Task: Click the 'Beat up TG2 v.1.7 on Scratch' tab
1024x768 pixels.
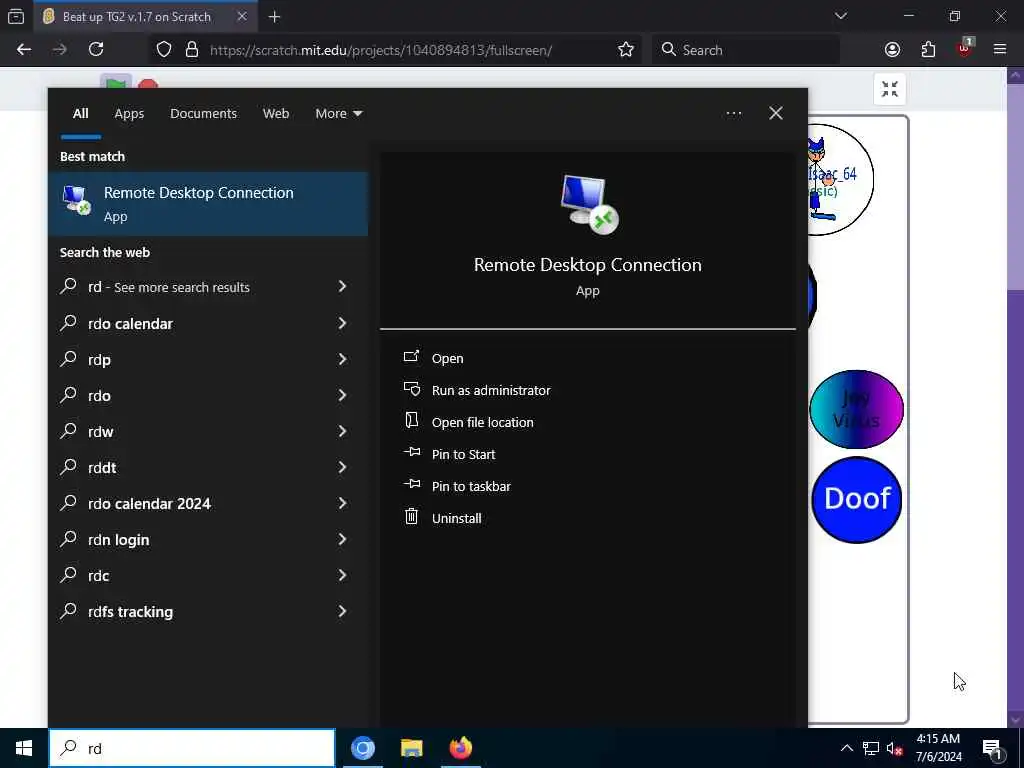Action: [x=146, y=17]
